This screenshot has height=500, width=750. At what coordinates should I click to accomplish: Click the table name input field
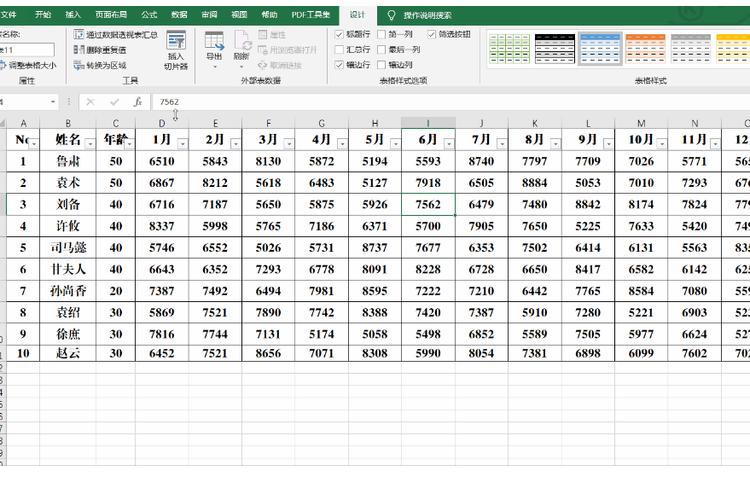(x=27, y=50)
